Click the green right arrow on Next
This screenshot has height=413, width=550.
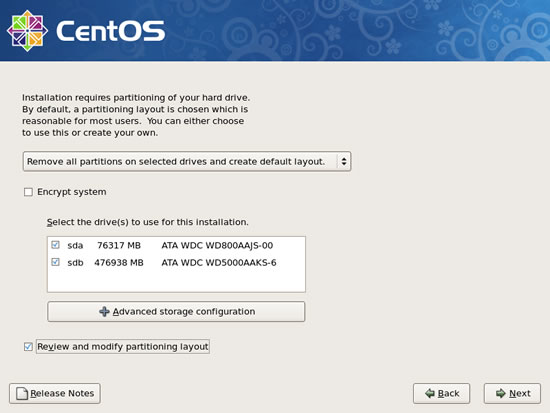click(501, 393)
